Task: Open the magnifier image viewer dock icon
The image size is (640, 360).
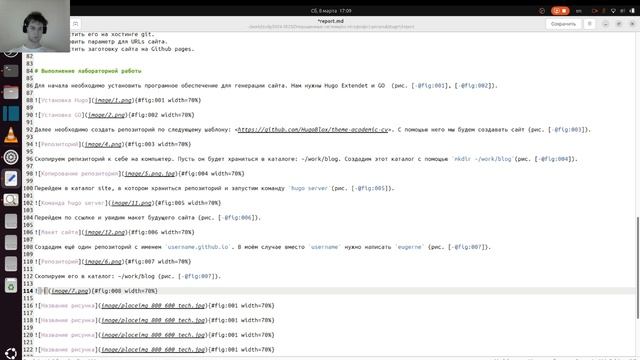Action: pos(11,200)
